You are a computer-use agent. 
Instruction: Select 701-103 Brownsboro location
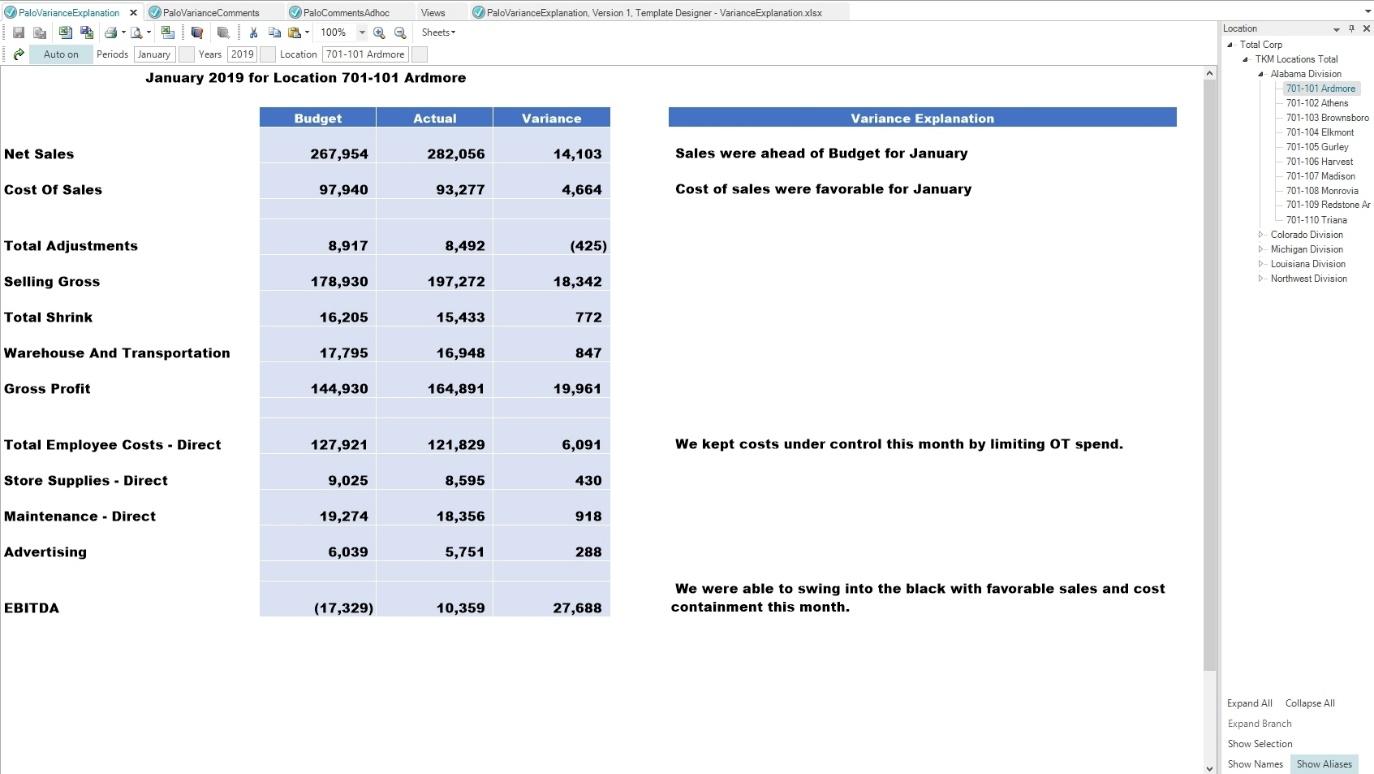(1327, 117)
